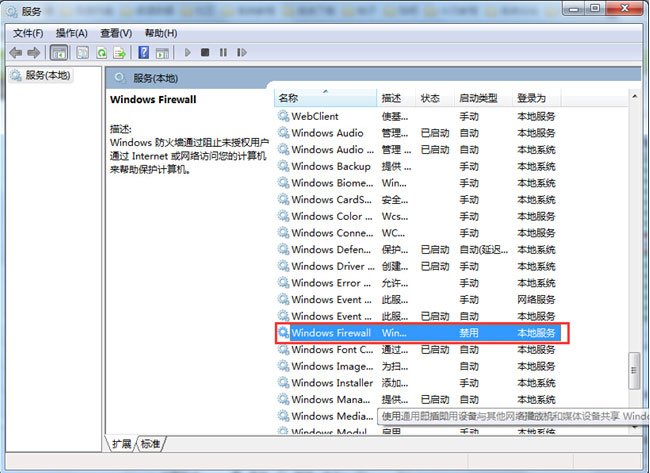This screenshot has width=650, height=473.
Task: Click the gear icon beside Windows Mana...
Action: [x=283, y=399]
